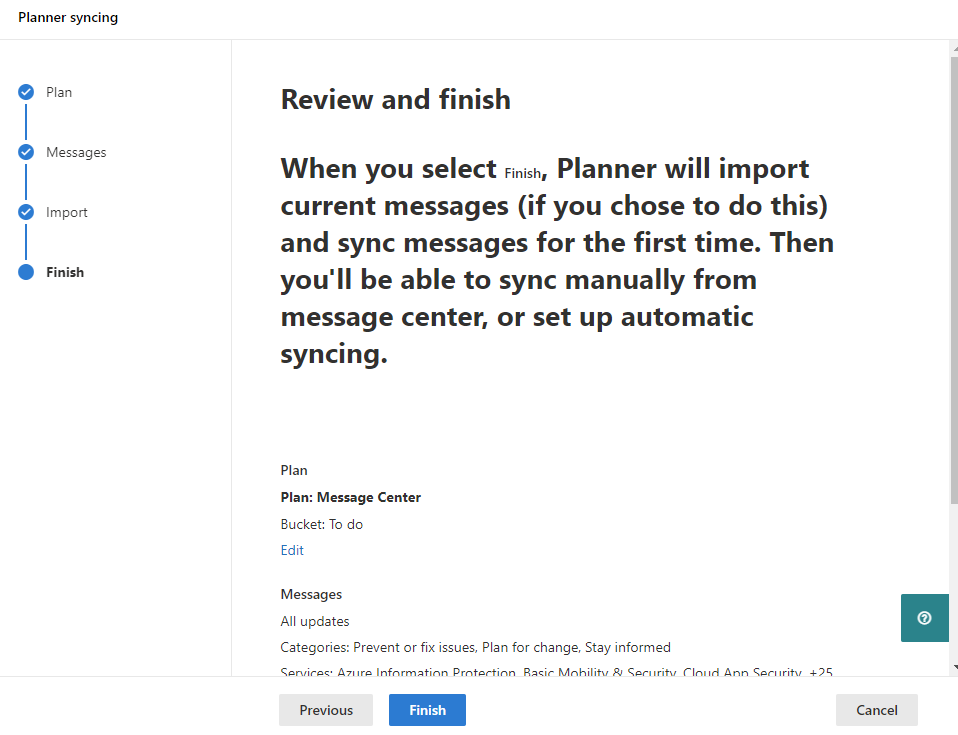
Task: Click the Plan: Message Center text
Action: click(351, 497)
